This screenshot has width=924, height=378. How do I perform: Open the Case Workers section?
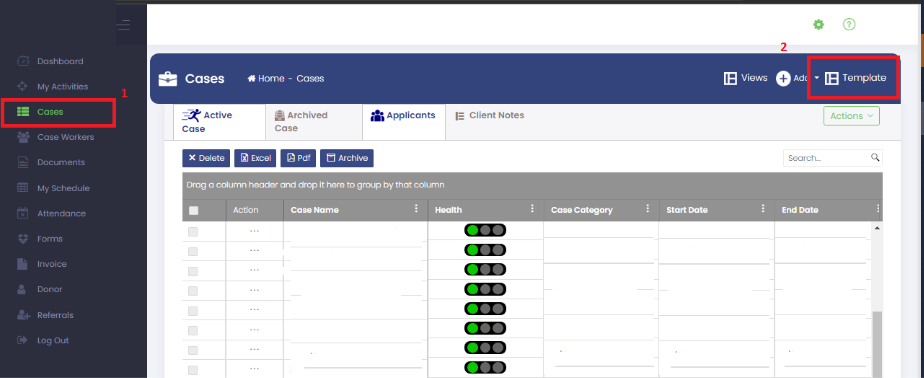tap(65, 137)
